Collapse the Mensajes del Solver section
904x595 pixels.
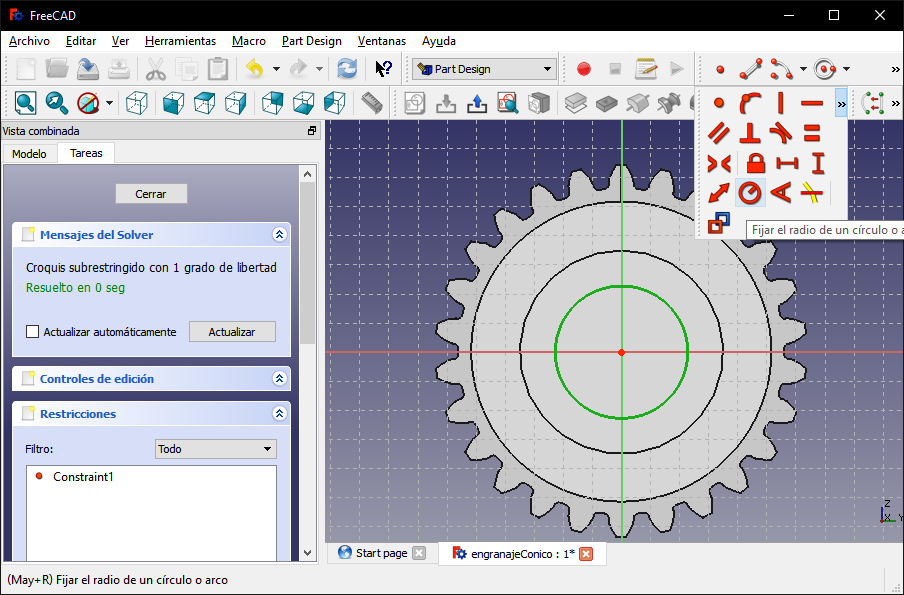pos(279,235)
